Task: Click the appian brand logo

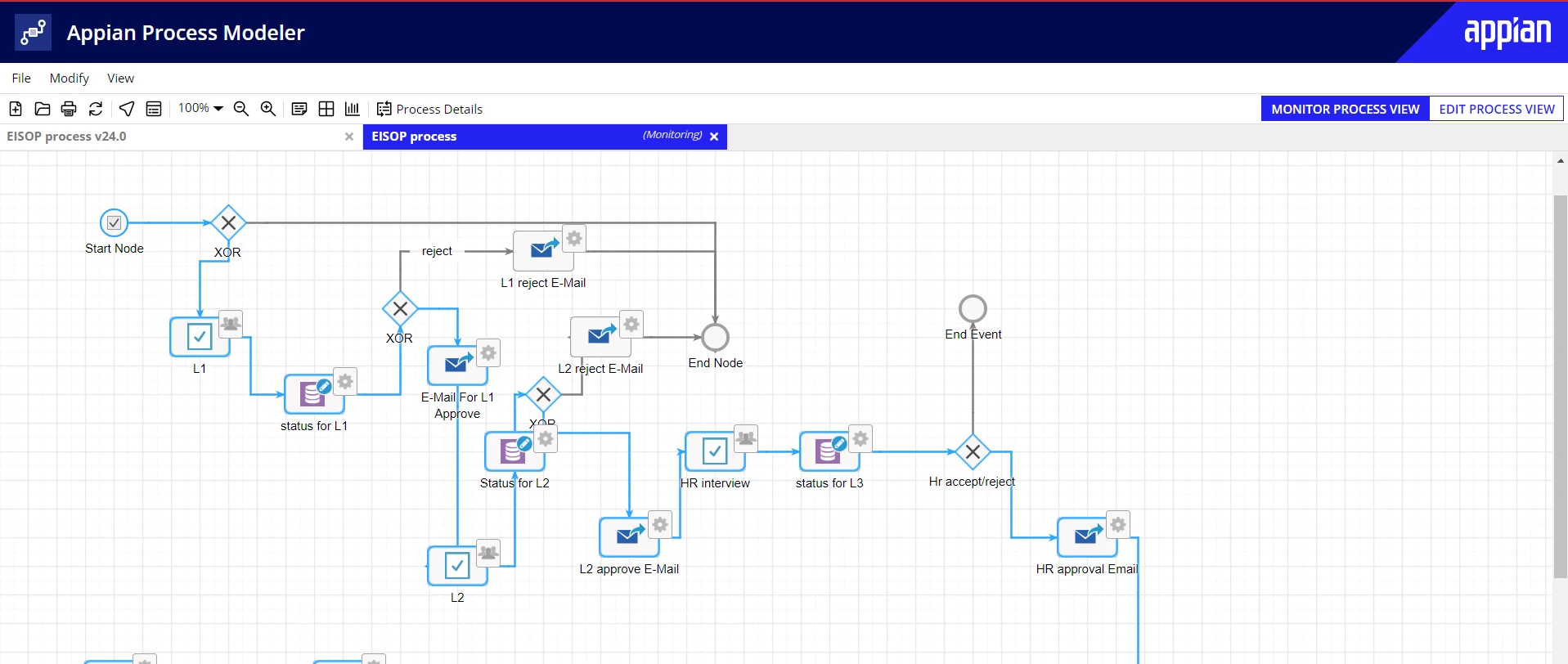Action: 1507,33
